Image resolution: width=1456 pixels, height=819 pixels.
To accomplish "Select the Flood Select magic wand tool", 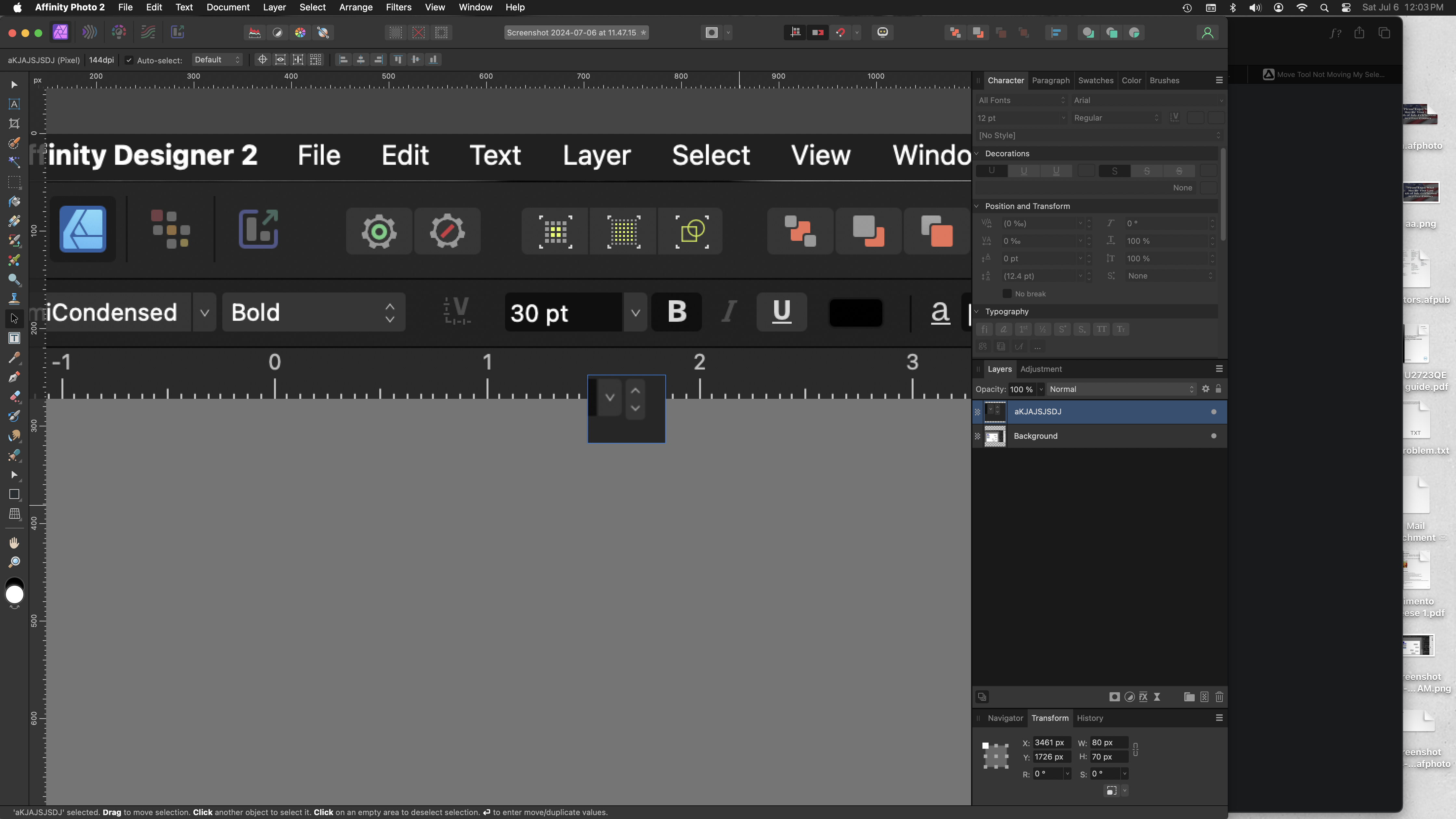I will tap(14, 162).
